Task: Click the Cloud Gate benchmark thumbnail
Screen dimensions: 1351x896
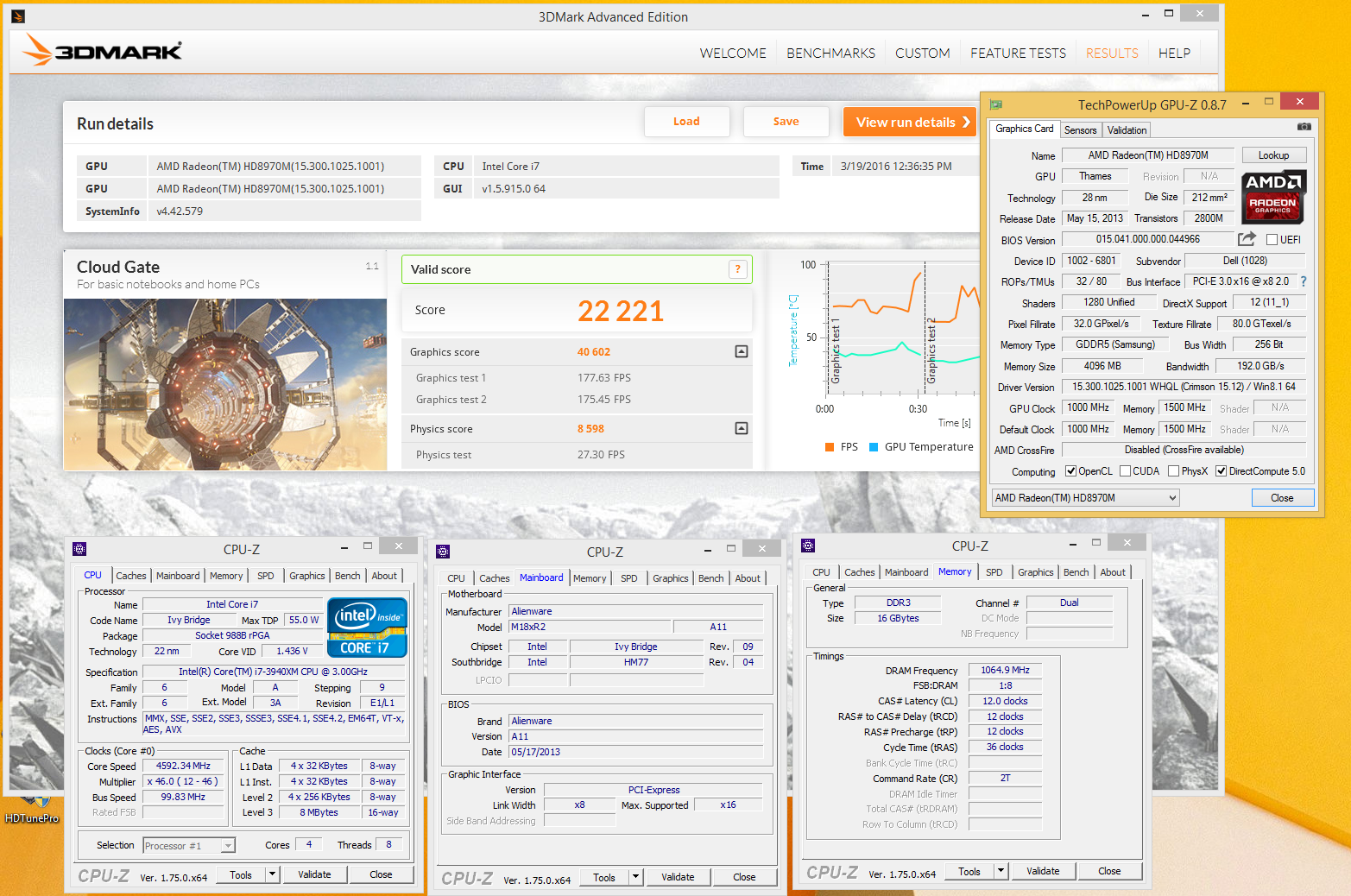Action: point(225,384)
